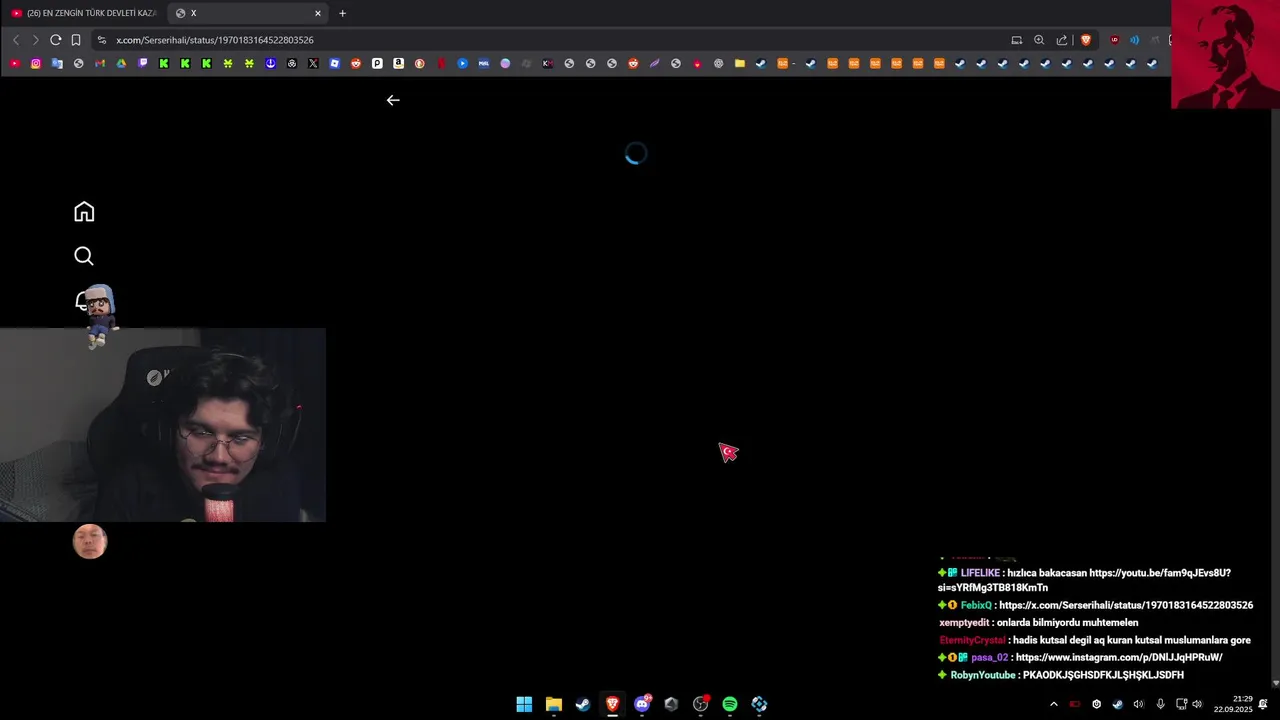1280x720 pixels.
Task: Click the username RobynYoutube in chat
Action: (983, 675)
